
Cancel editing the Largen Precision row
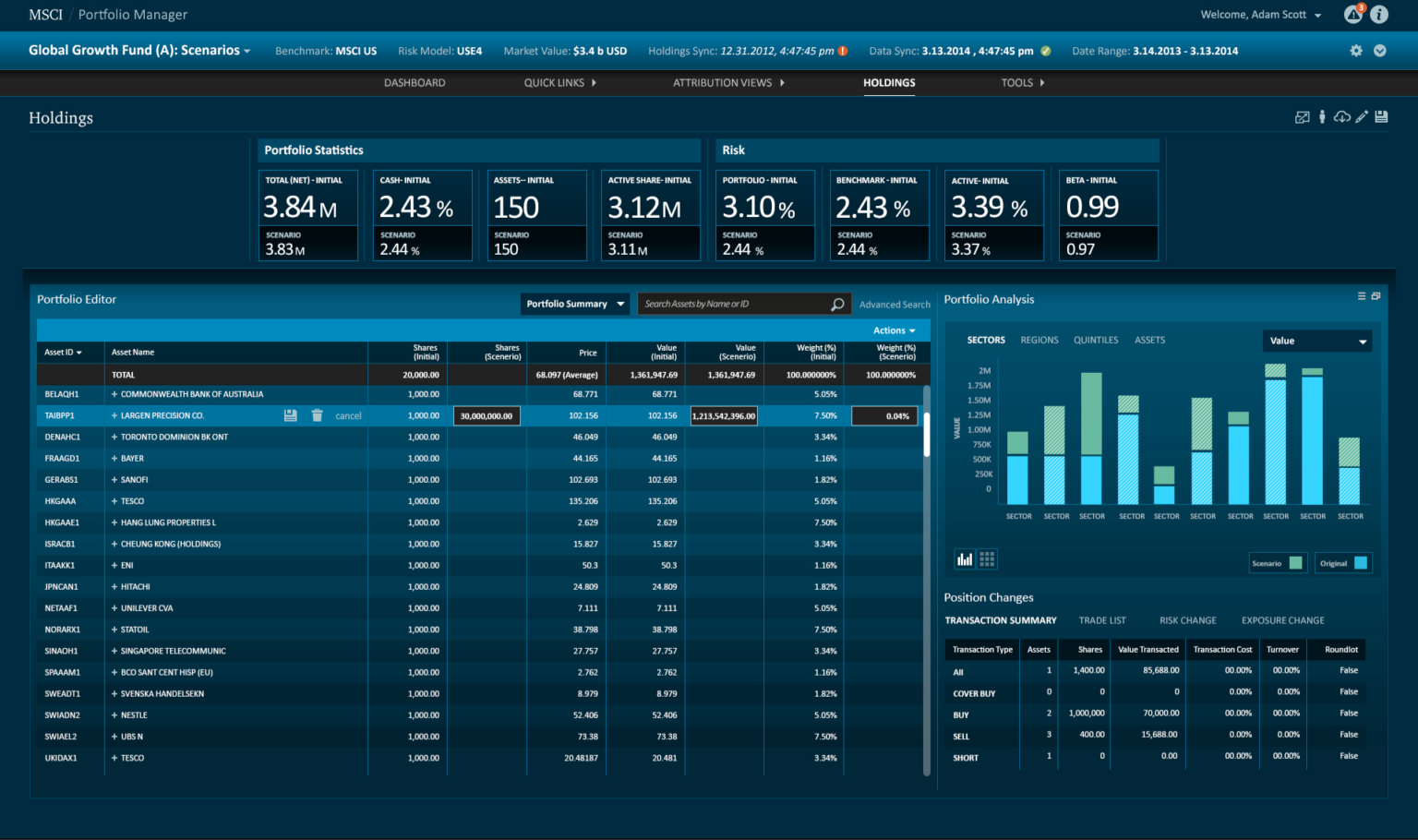348,416
